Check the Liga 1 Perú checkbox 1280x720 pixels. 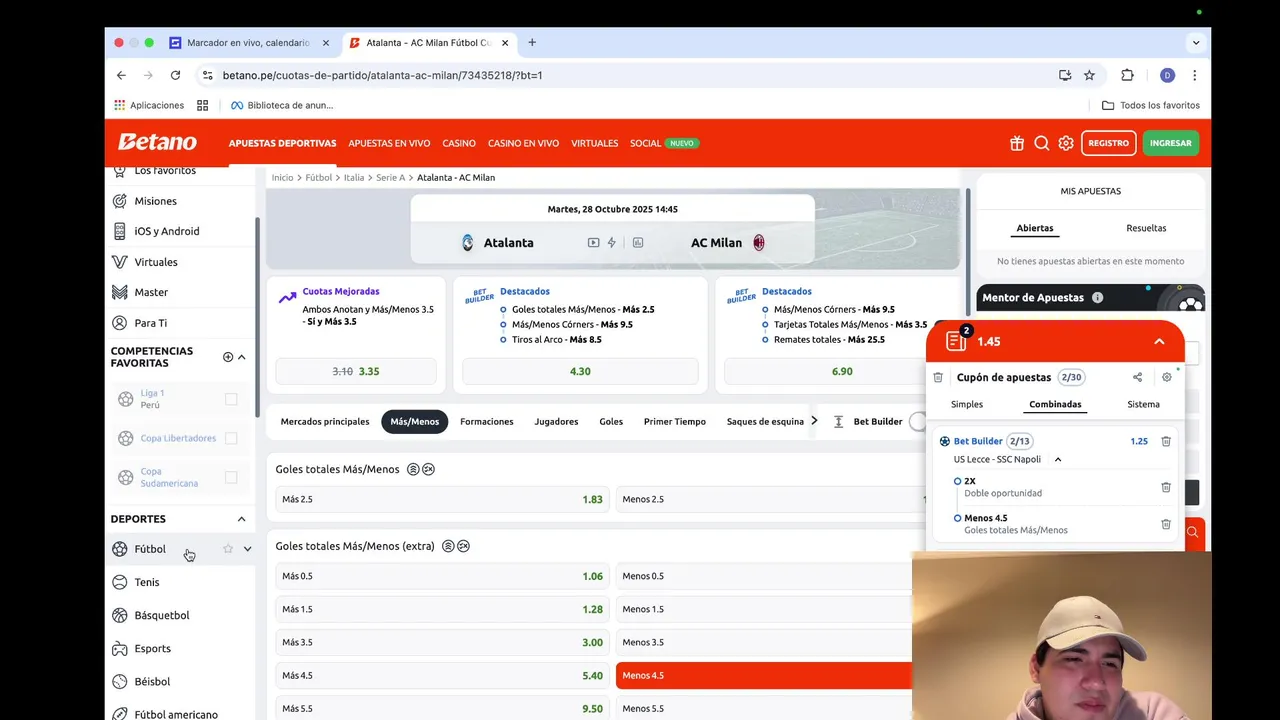(231, 399)
